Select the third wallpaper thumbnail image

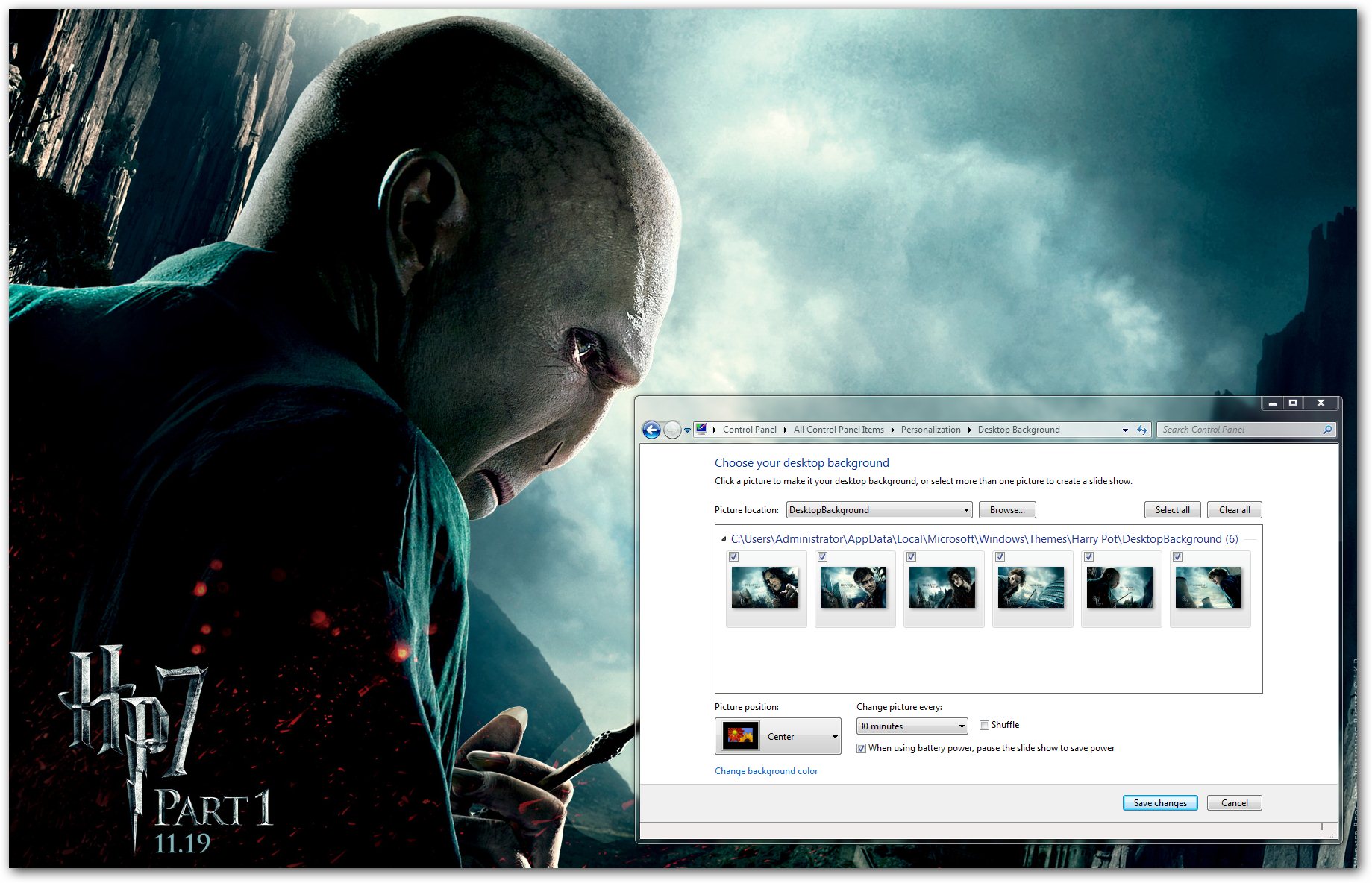pos(942,588)
